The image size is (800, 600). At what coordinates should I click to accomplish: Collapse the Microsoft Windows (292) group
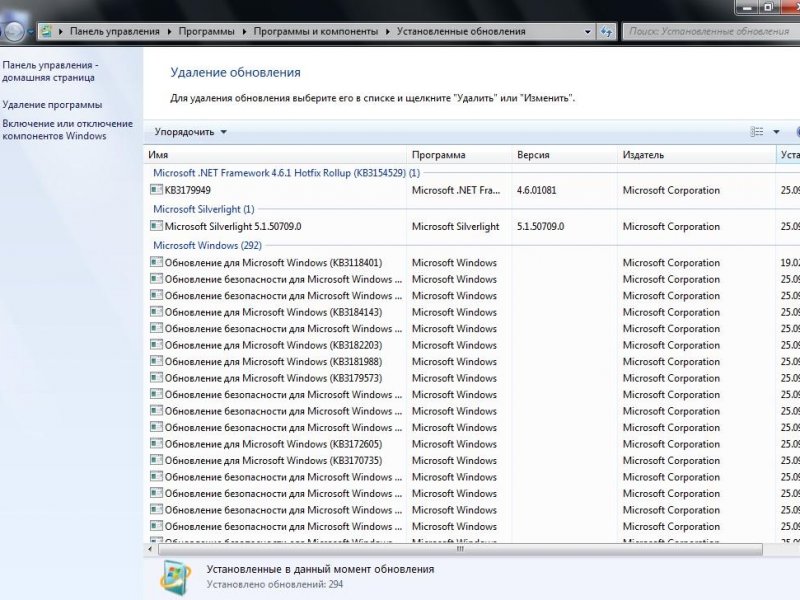pos(208,245)
